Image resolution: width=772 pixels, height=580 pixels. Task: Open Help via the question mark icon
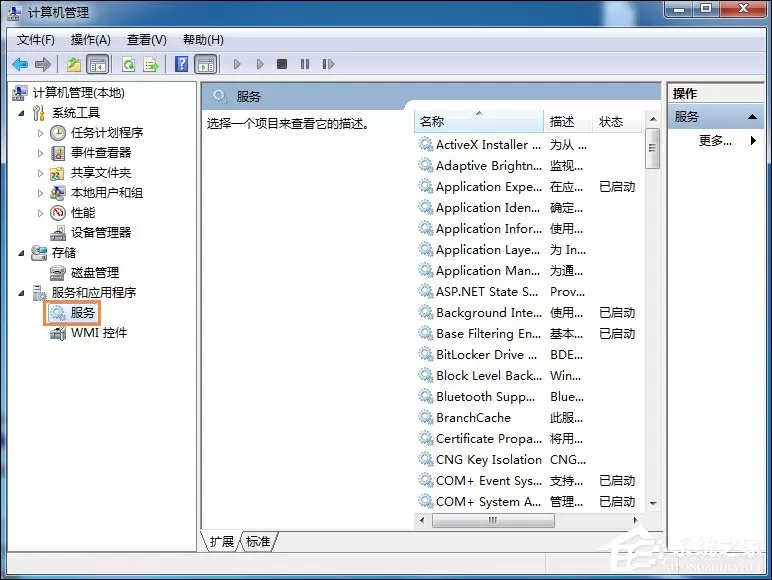[x=182, y=64]
